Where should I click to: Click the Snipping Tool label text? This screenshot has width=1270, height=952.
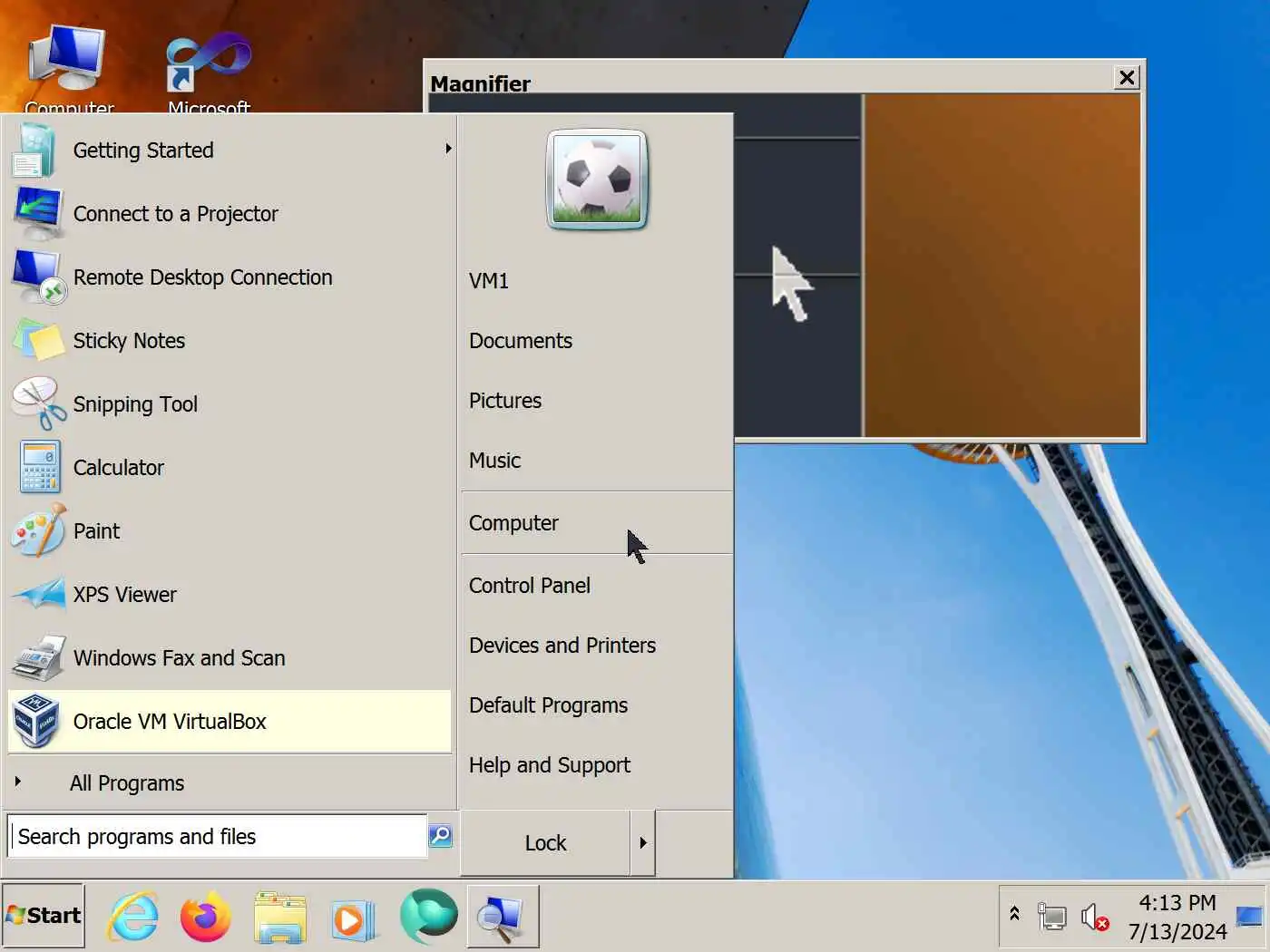135,404
